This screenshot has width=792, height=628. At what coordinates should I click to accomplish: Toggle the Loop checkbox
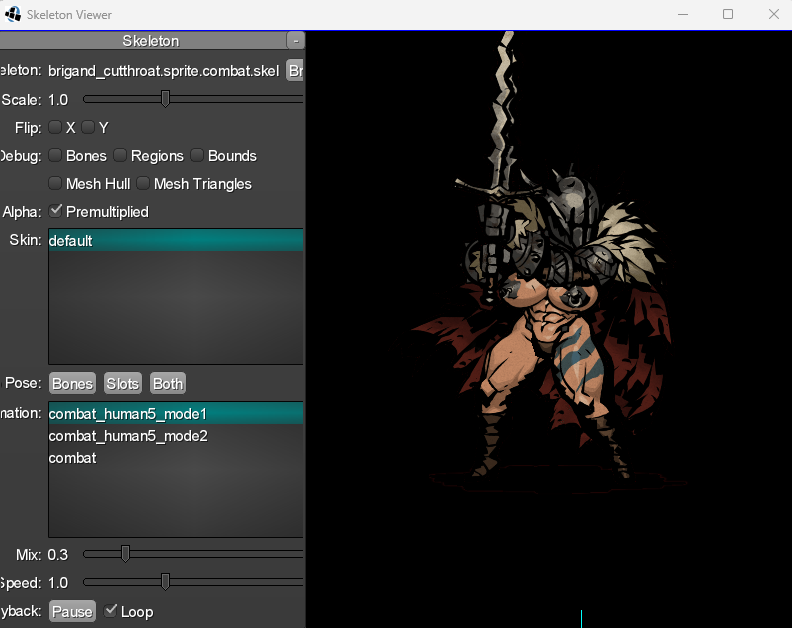coord(110,611)
